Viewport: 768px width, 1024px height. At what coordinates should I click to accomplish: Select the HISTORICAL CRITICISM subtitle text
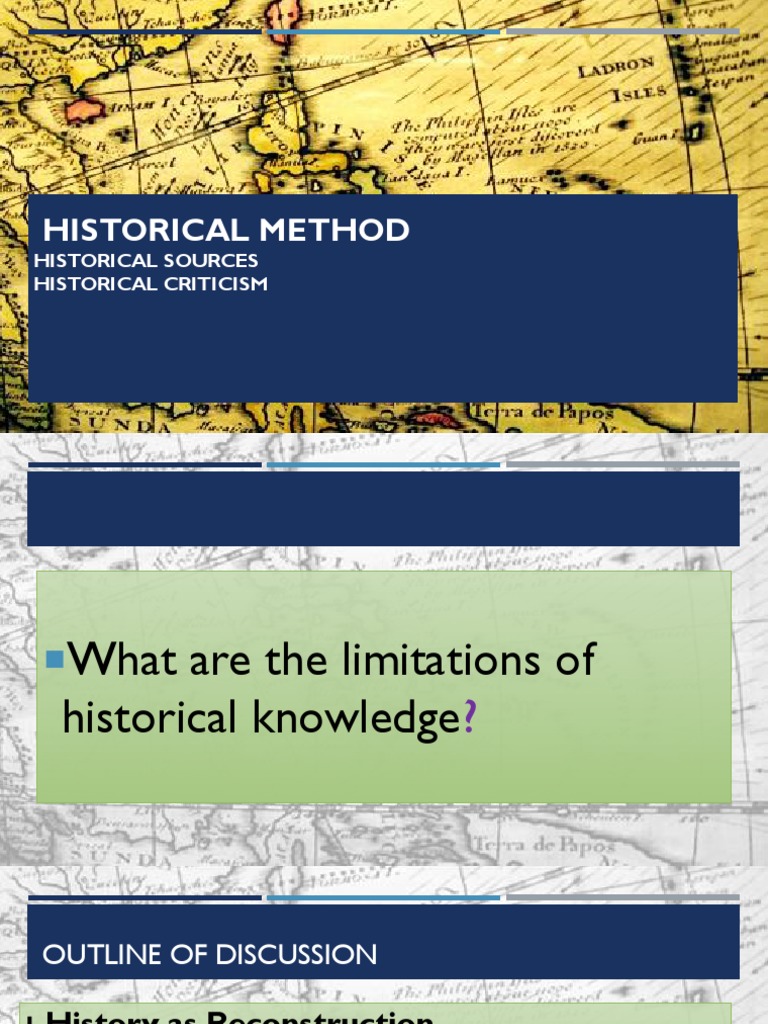(x=150, y=284)
